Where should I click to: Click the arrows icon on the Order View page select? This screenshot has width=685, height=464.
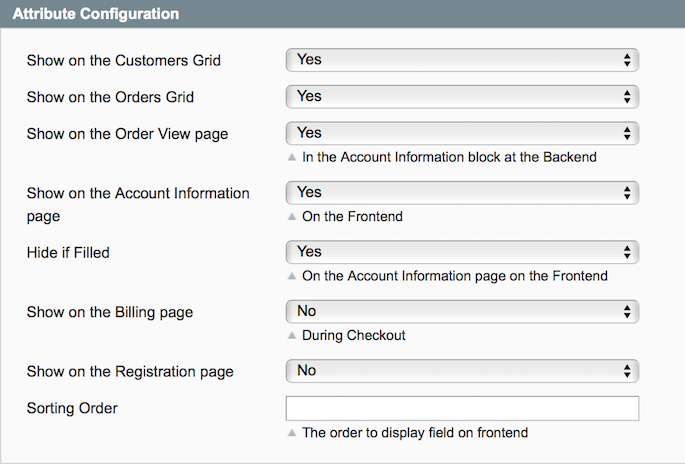click(627, 133)
